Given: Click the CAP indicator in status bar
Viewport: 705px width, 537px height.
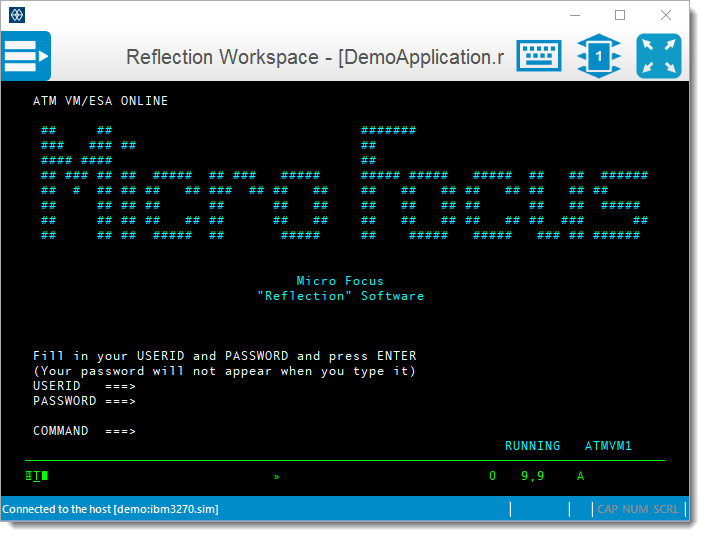Looking at the screenshot, I should coord(607,509).
